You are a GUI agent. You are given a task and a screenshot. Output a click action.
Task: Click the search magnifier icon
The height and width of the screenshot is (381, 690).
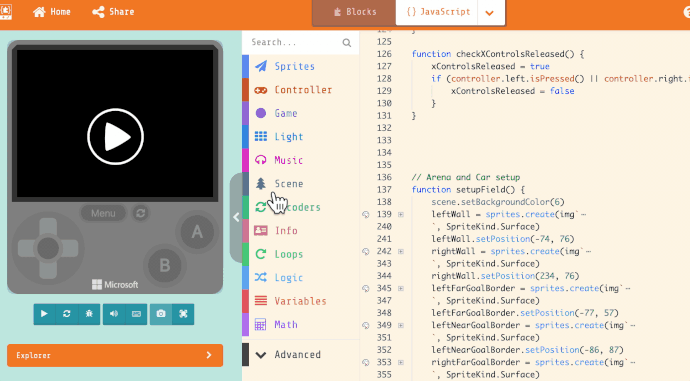point(347,43)
